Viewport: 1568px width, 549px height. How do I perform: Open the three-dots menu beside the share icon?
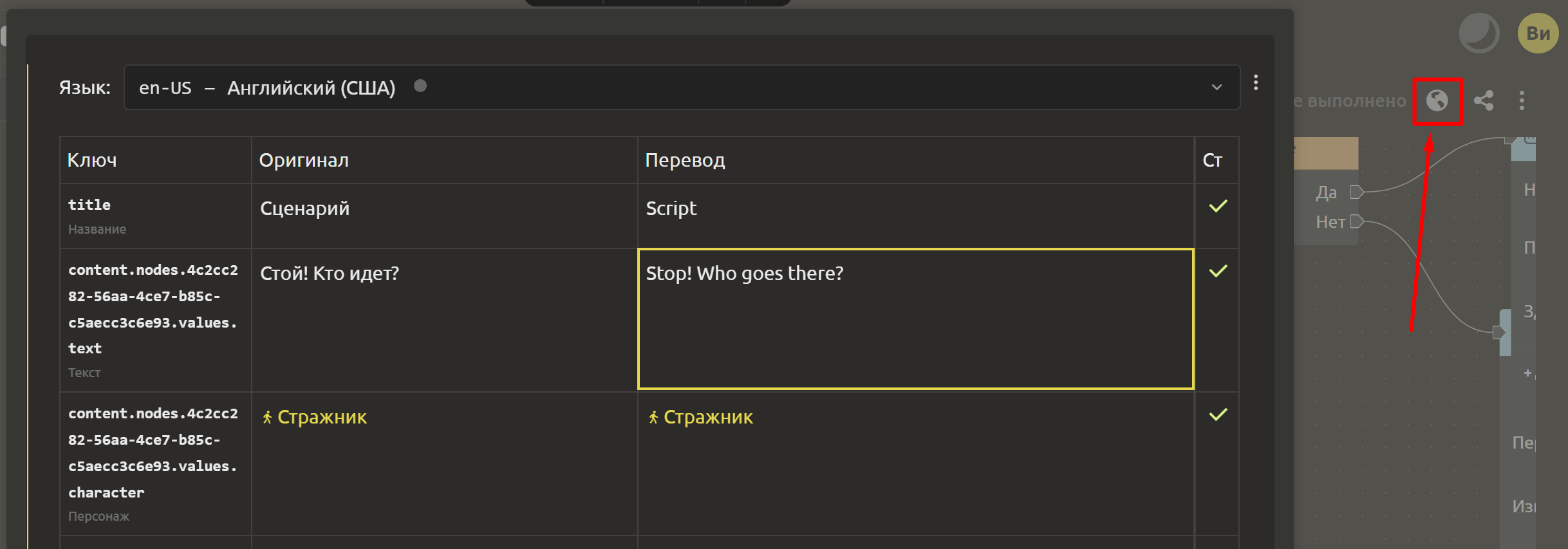(1522, 100)
